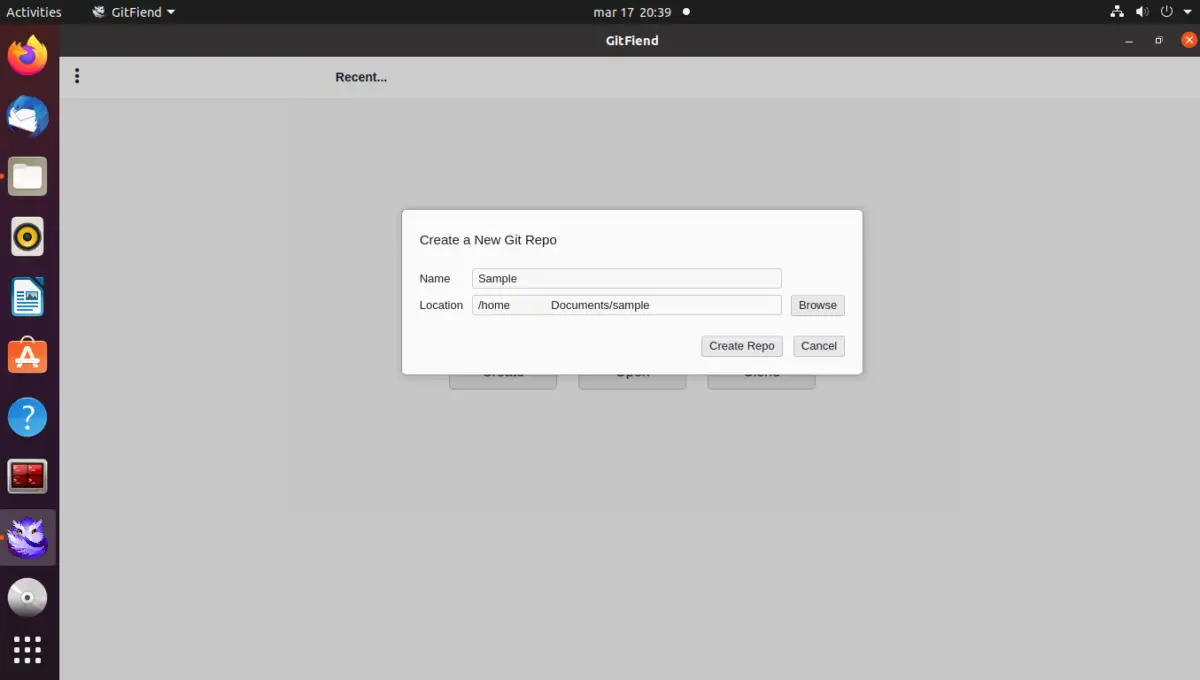Open the Recent... repositories list
The width and height of the screenshot is (1200, 680).
tap(361, 77)
